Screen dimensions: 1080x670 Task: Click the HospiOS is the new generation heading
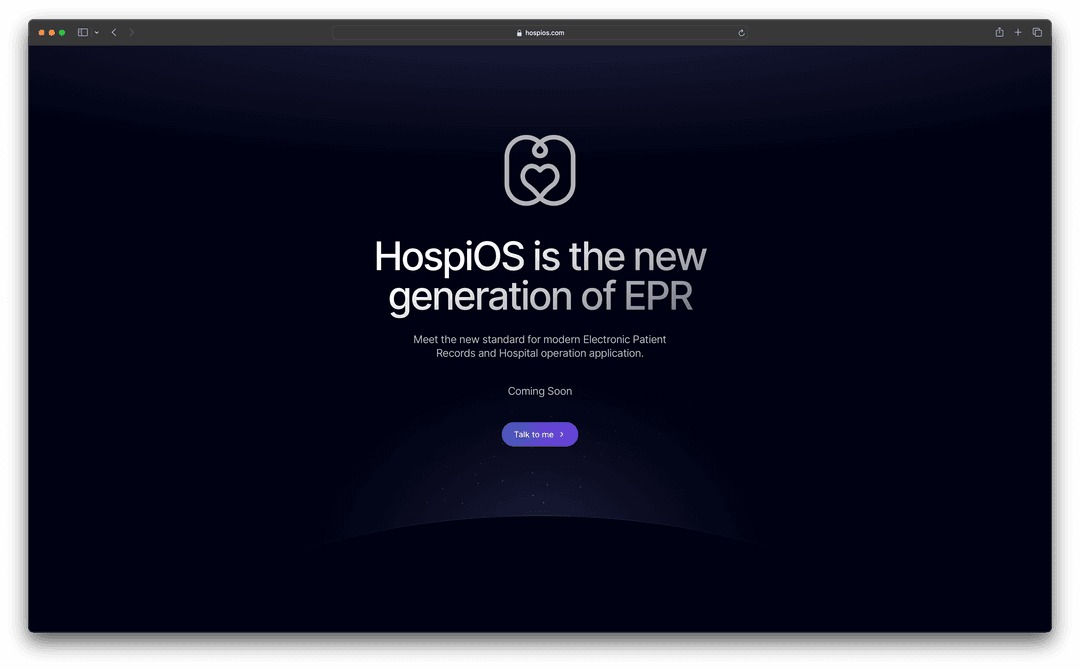540,277
